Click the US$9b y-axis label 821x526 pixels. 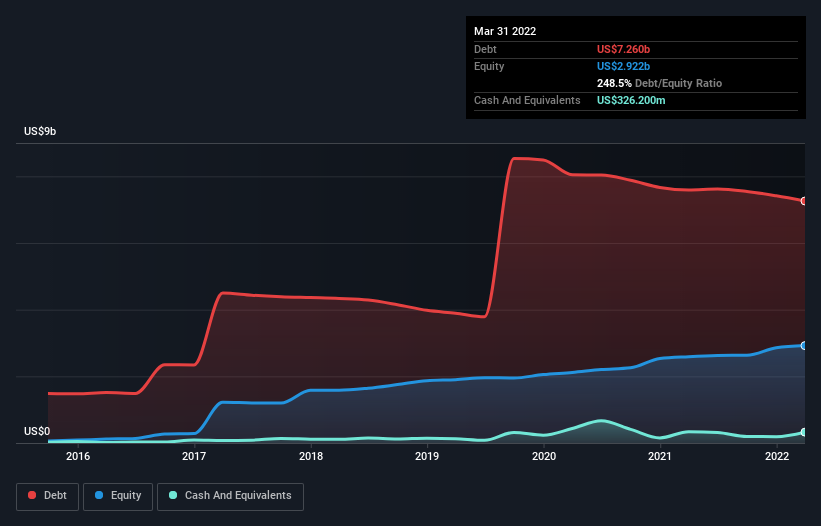click(40, 131)
